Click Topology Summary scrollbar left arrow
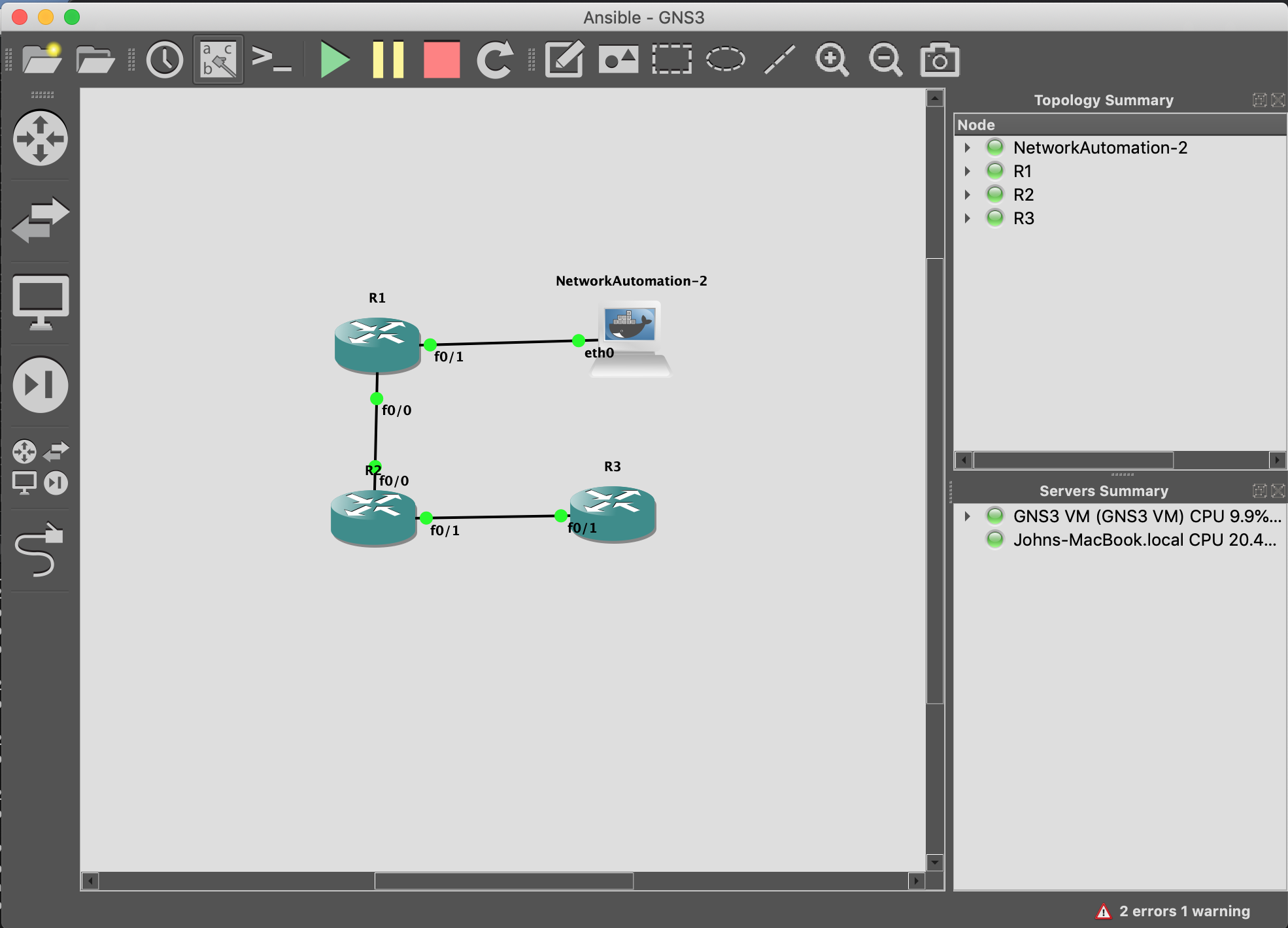 click(x=964, y=460)
